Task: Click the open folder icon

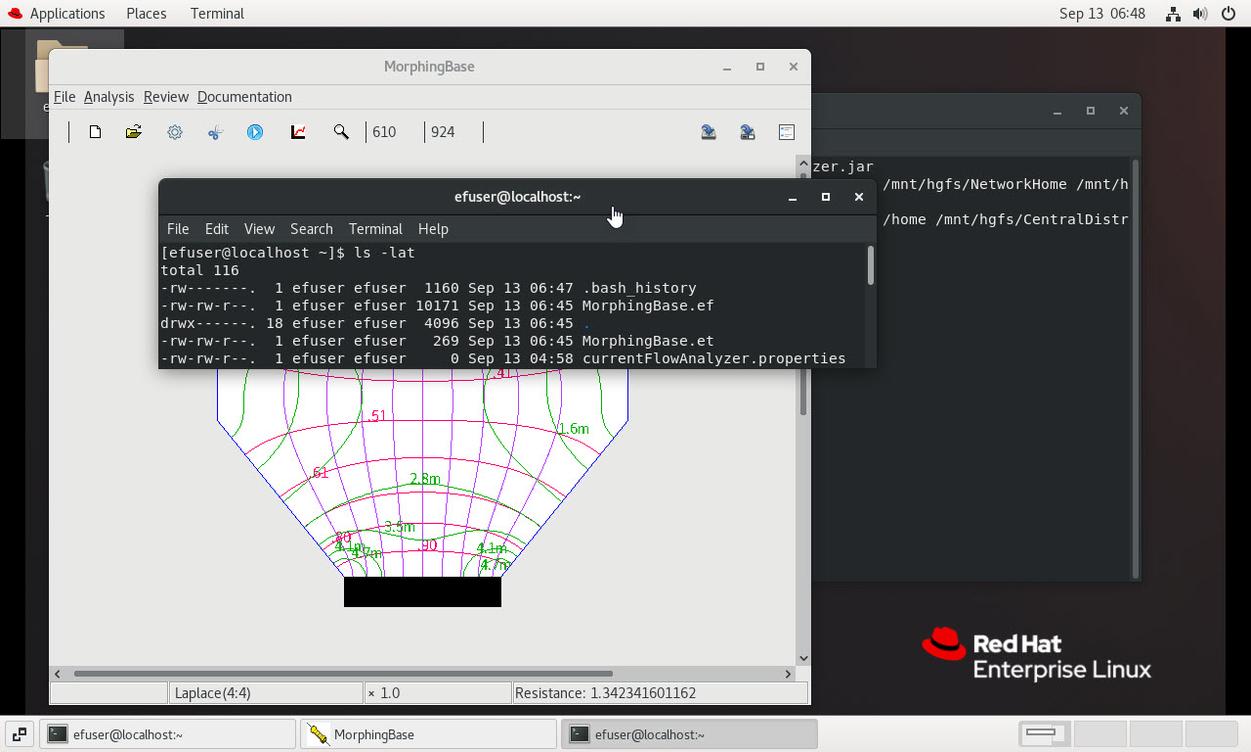Action: pyautogui.click(x=133, y=132)
